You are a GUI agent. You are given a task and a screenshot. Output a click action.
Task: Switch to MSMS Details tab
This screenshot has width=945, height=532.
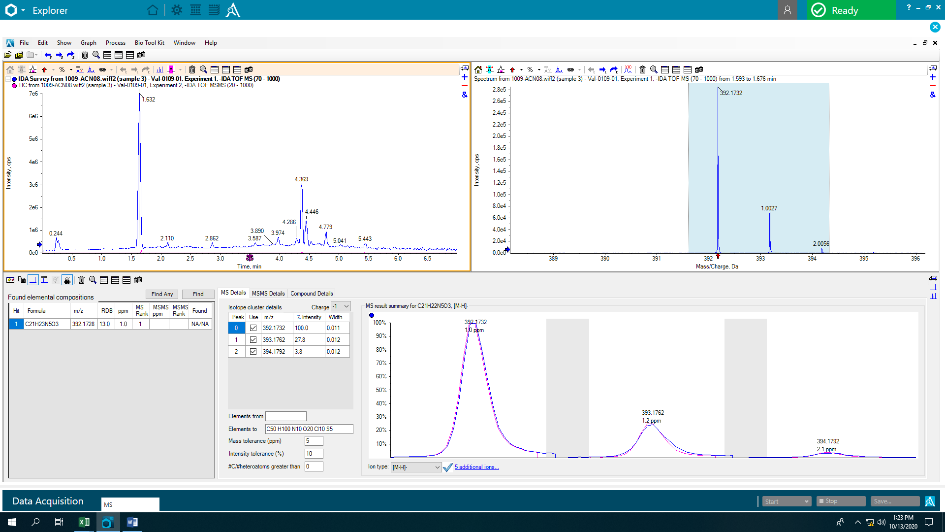click(268, 293)
